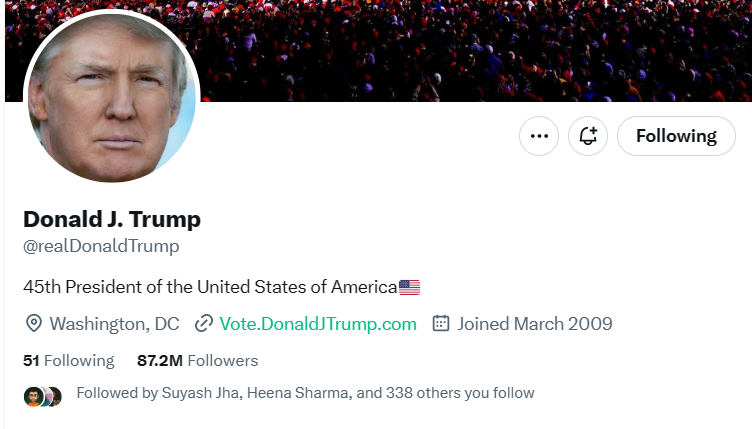Click the Donald J. Trump display name

112,219
